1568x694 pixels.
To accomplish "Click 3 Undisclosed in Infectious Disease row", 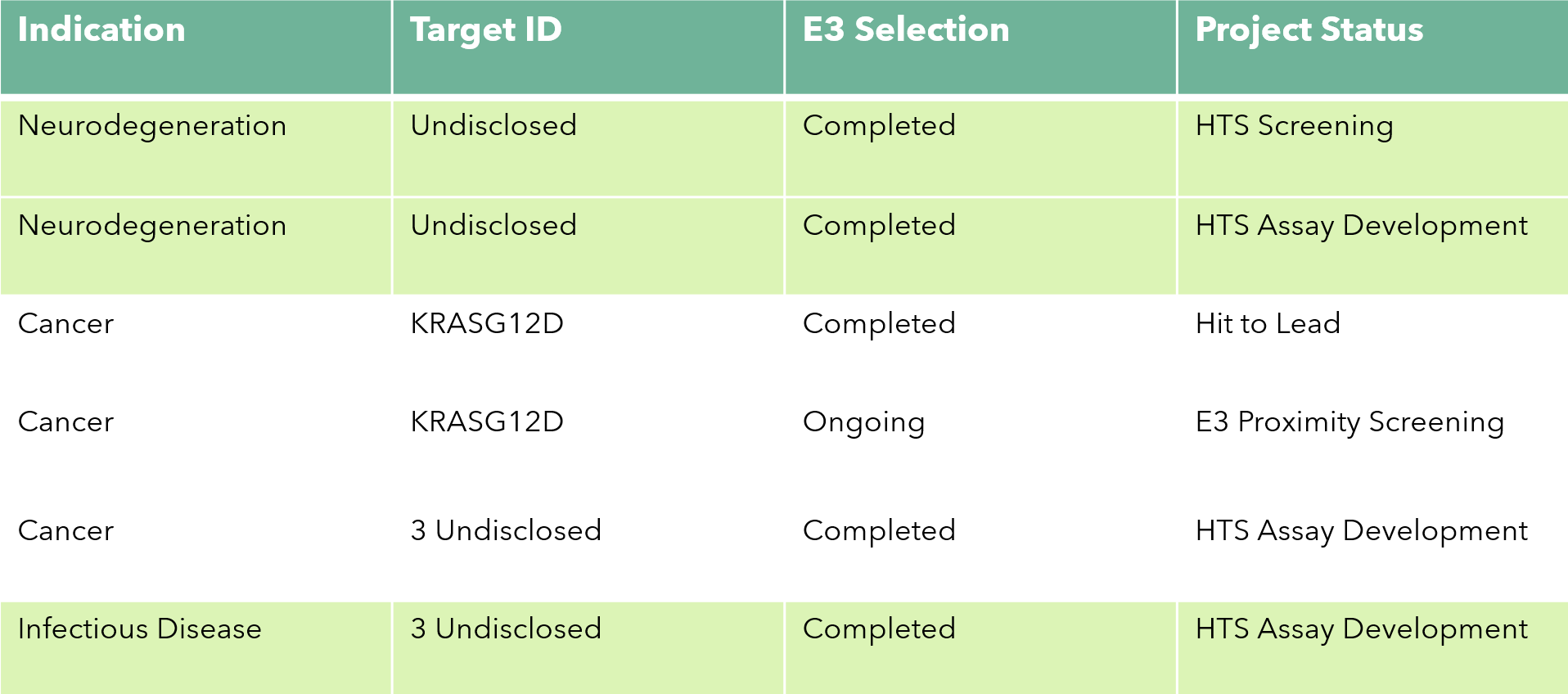I will click(x=506, y=629).
